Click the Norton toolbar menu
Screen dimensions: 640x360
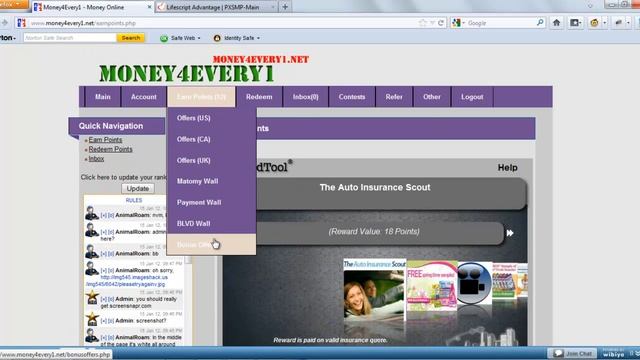coord(8,38)
